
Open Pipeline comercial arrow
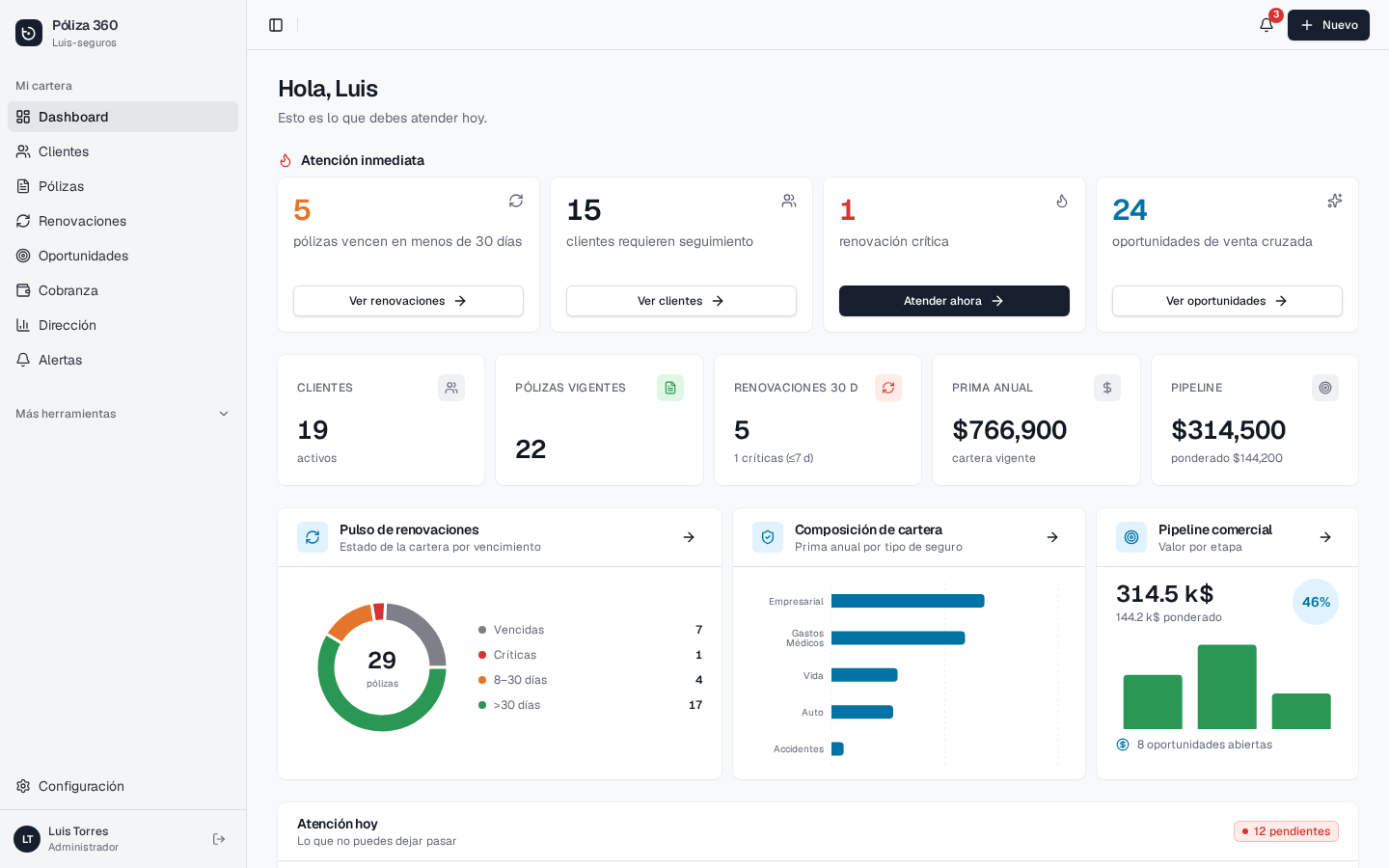1325,537
